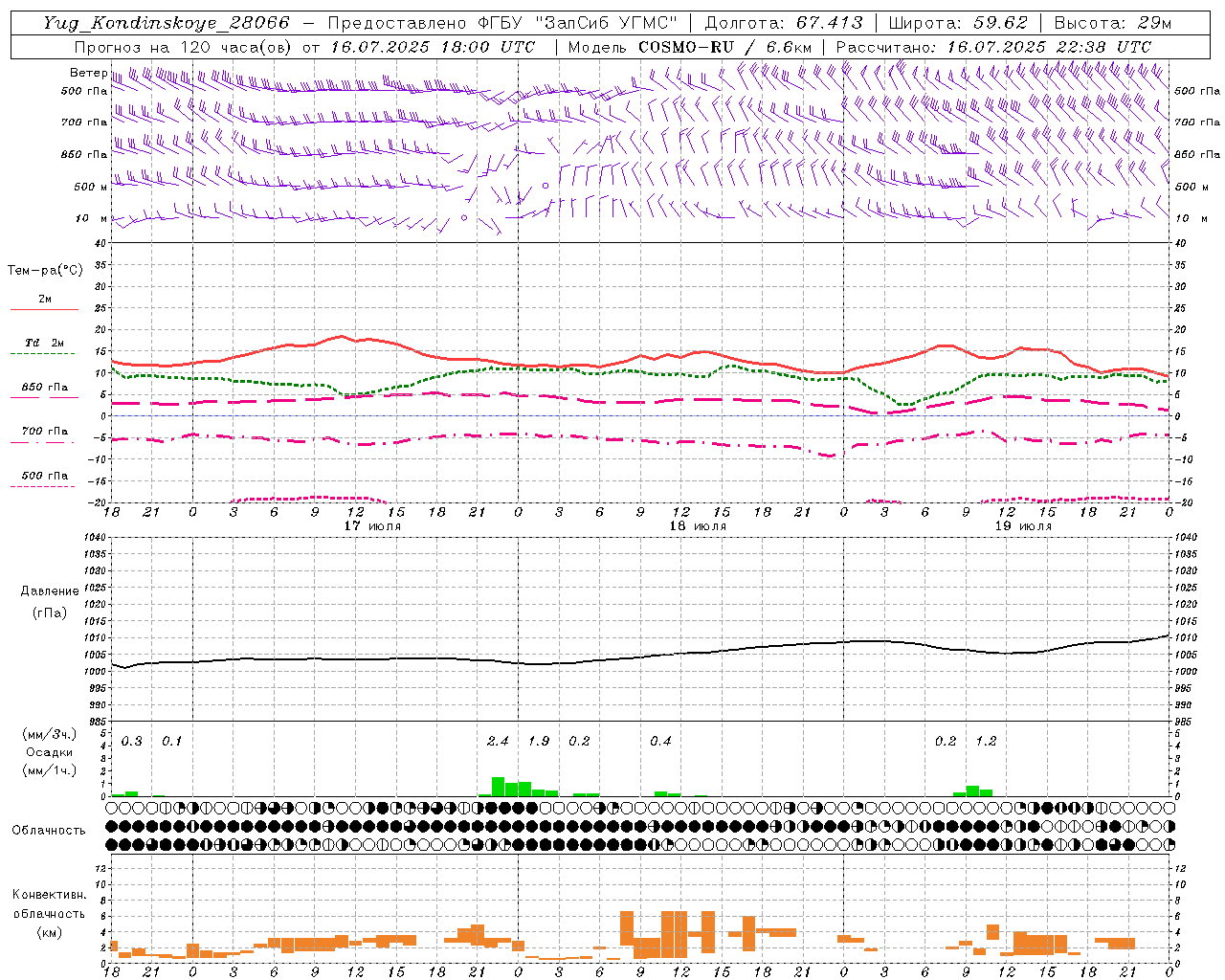Click the 850 гПа temperature legend entry

45,388
